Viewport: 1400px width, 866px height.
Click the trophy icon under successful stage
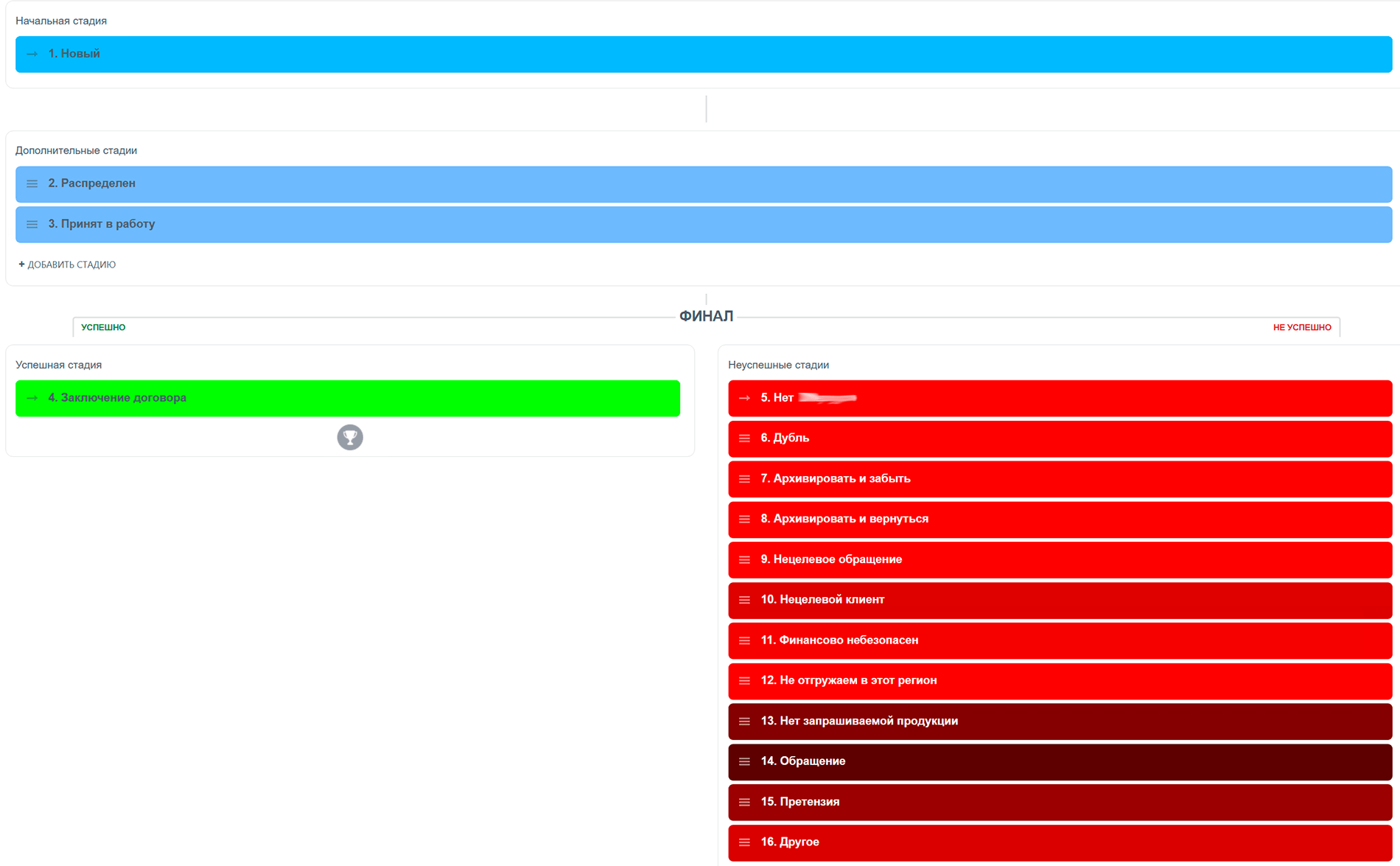click(350, 437)
